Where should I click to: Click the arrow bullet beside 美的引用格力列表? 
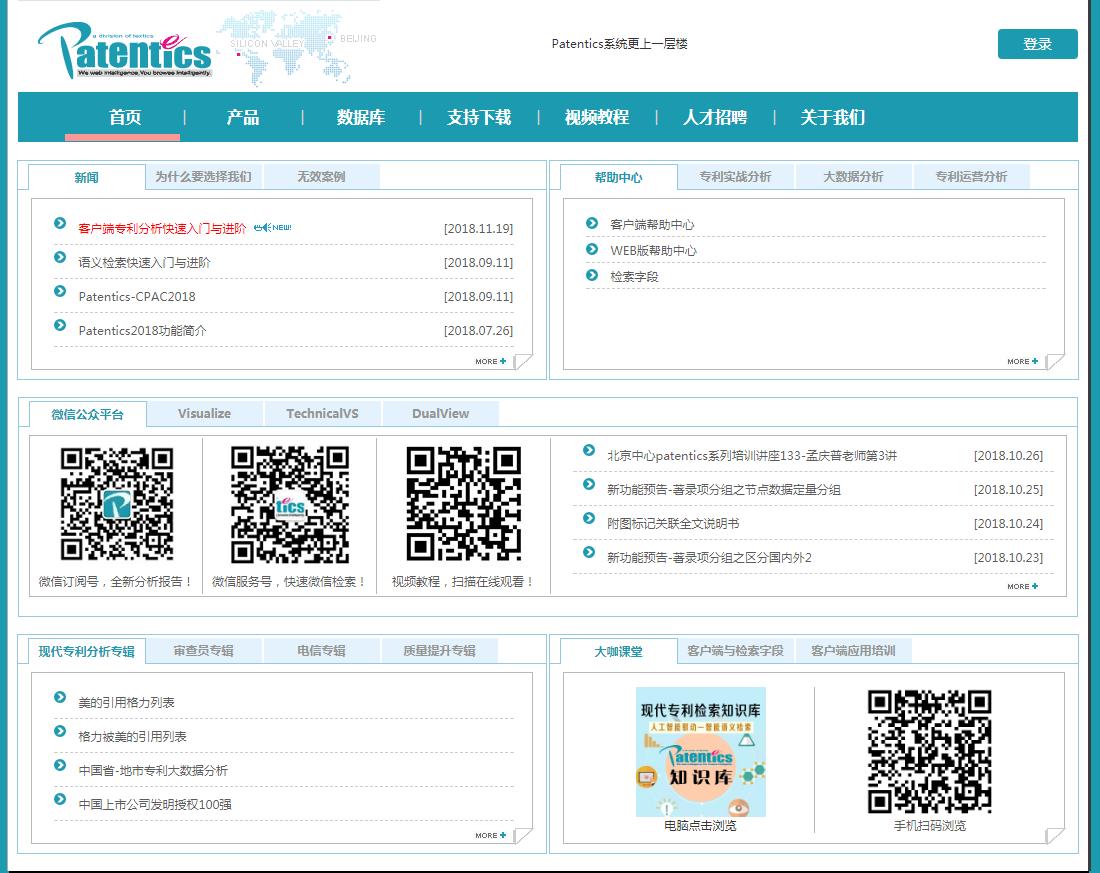60,698
